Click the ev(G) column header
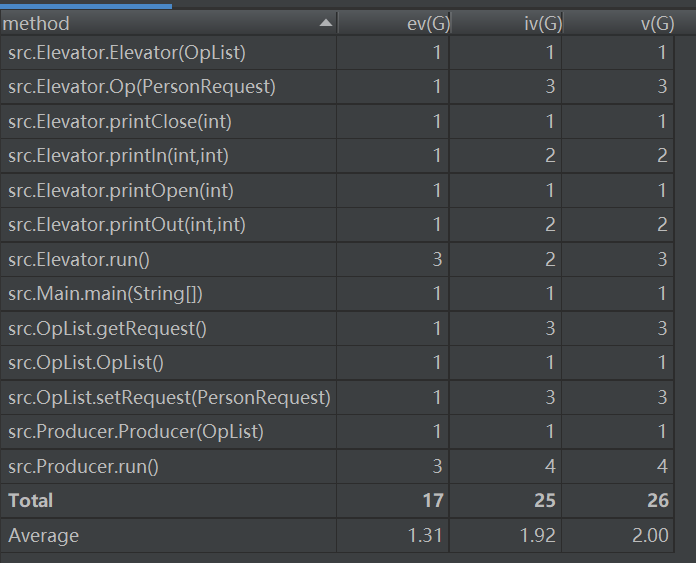 pos(394,23)
